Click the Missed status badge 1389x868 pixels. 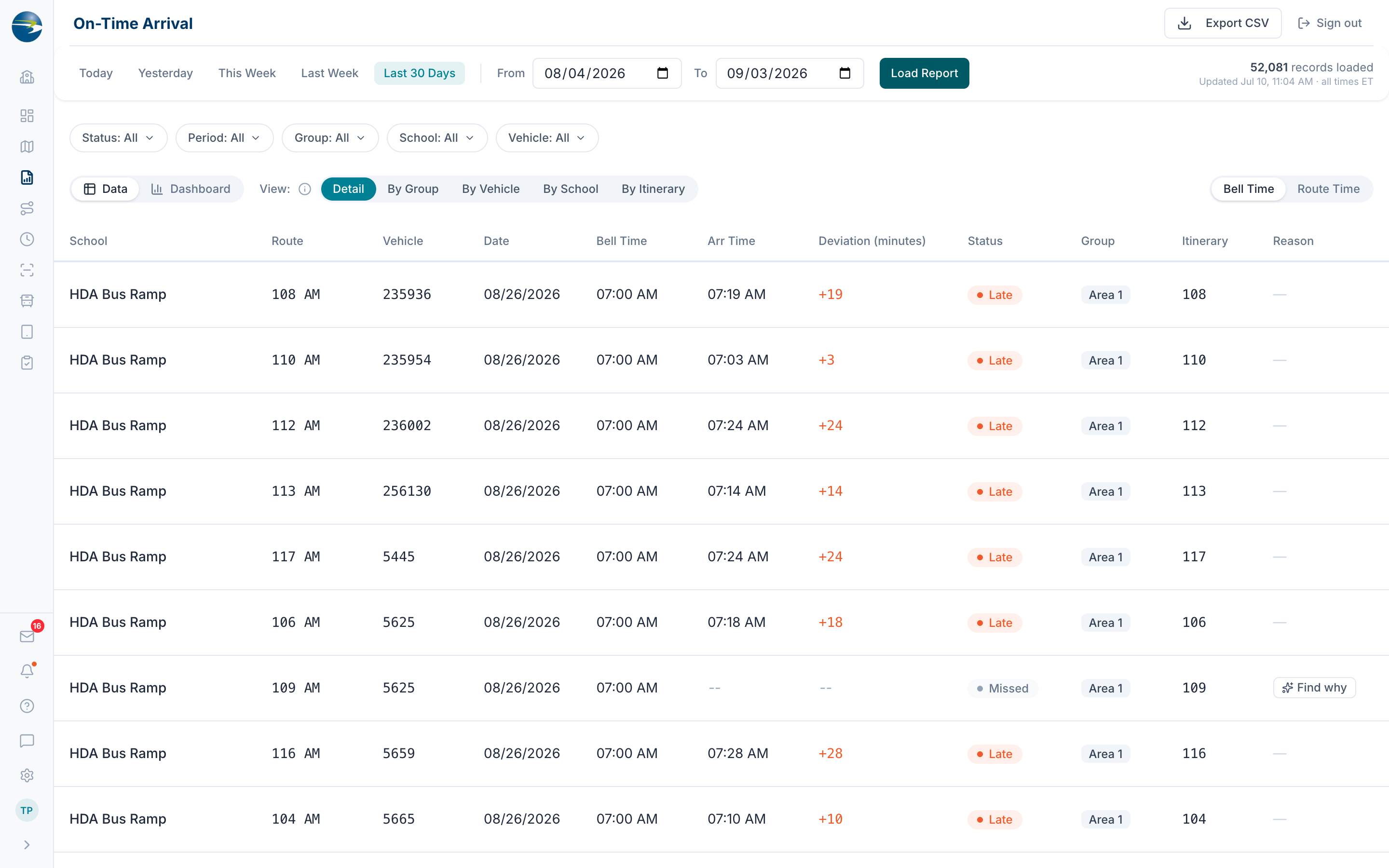click(x=1003, y=688)
